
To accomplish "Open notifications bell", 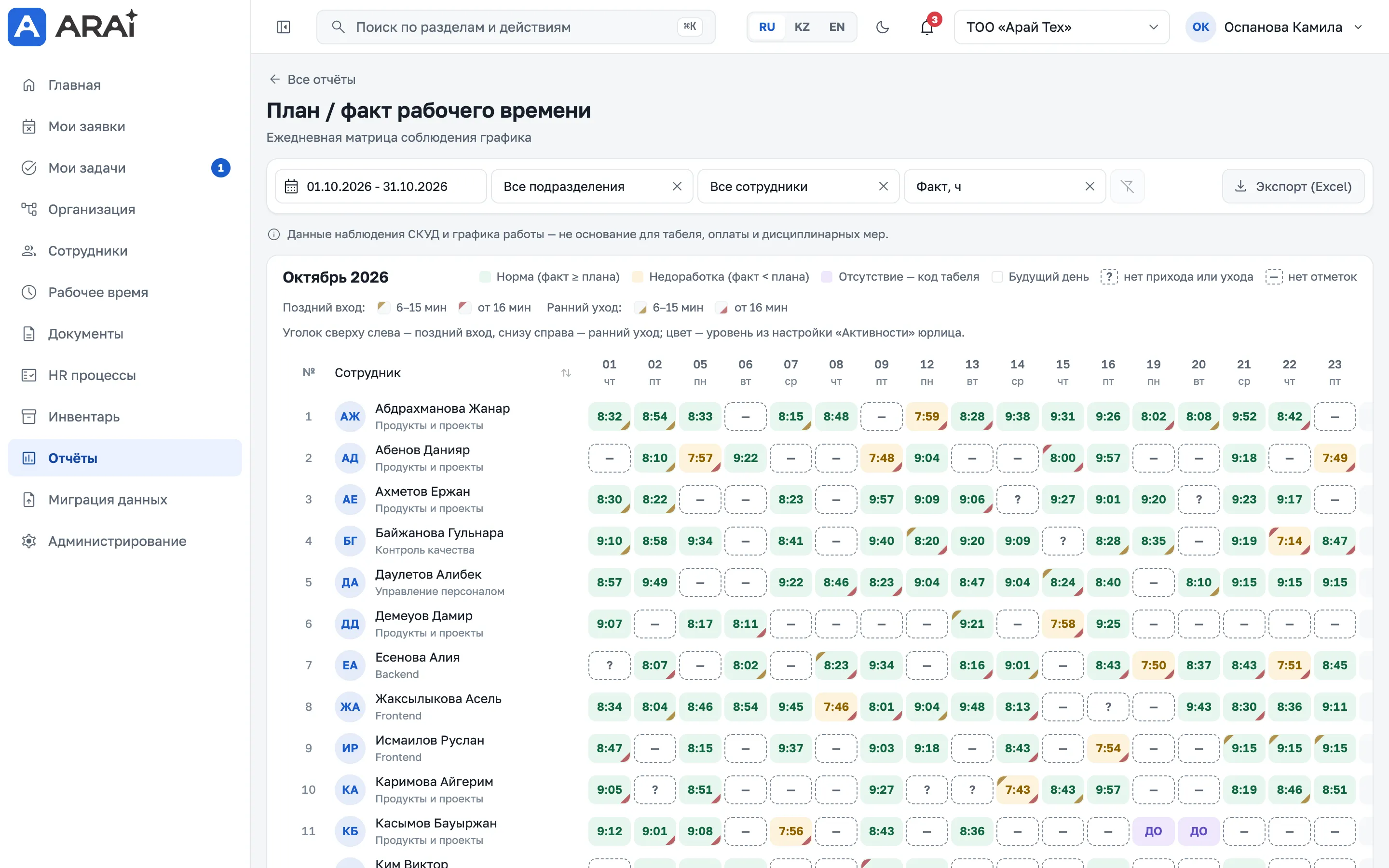I will point(927,27).
